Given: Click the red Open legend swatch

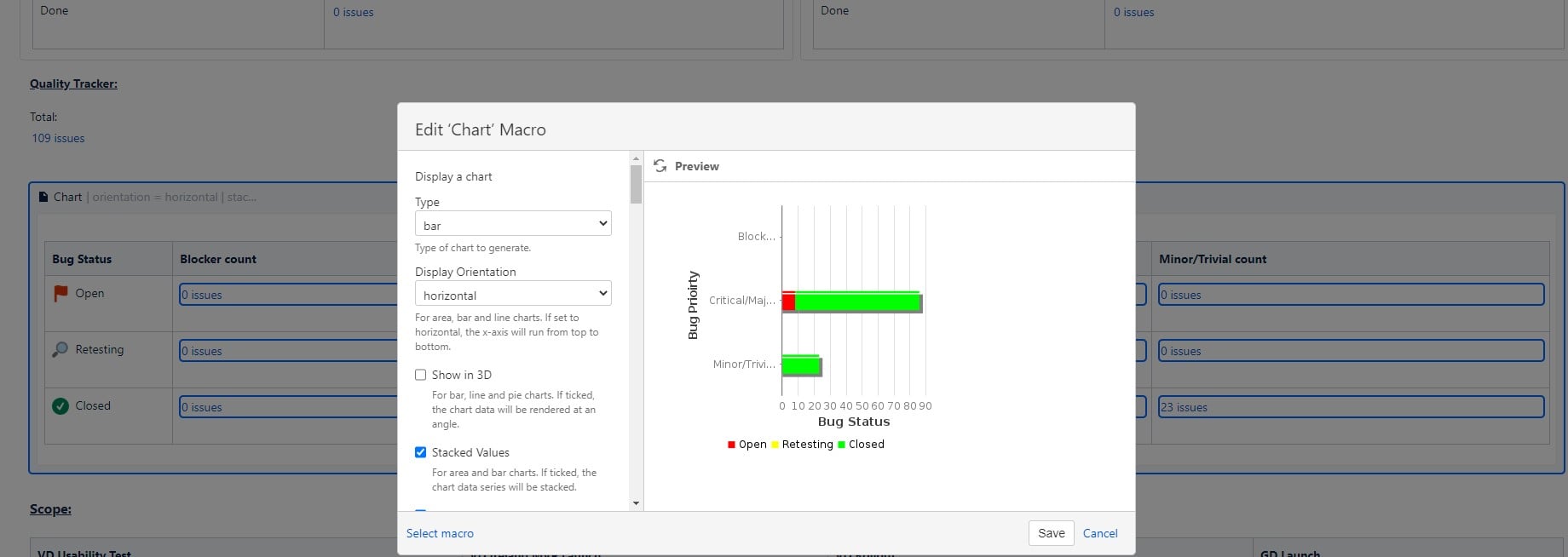Looking at the screenshot, I should [x=731, y=445].
